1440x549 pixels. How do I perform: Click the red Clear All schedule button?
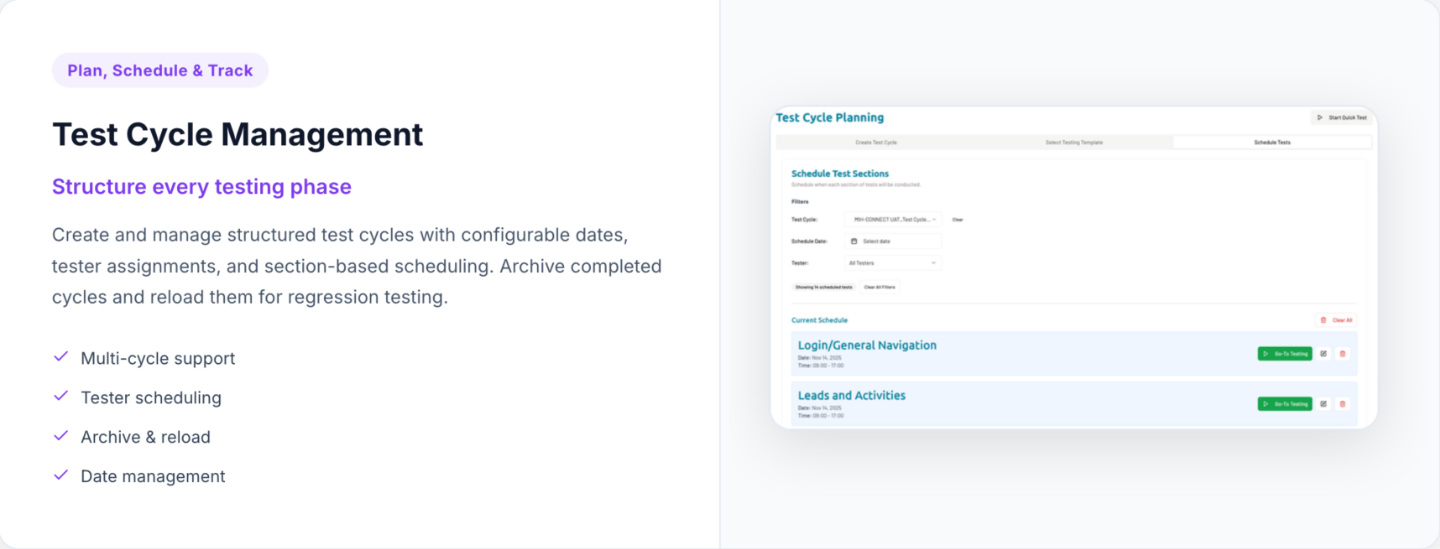pos(1336,320)
